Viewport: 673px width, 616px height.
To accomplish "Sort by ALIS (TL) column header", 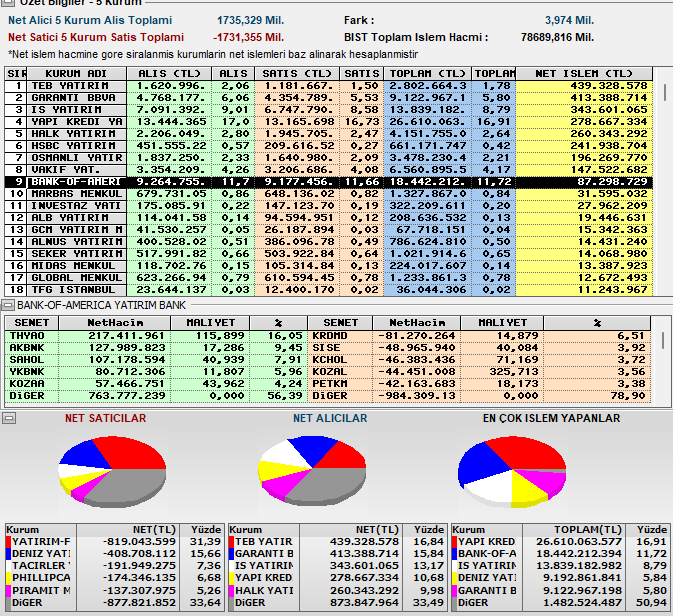I will pyautogui.click(x=169, y=73).
